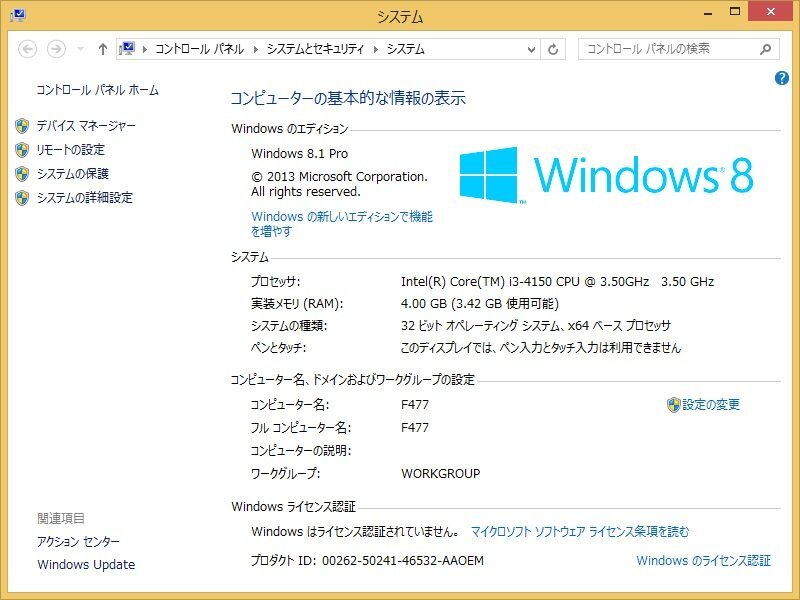Screen dimensions: 800x600
Task: Select the システムとセキュリティ breadcrumb
Action: point(315,49)
